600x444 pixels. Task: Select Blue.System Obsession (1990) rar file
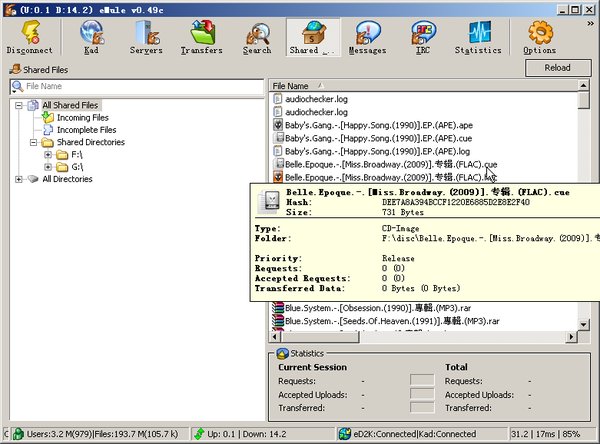pyautogui.click(x=378, y=308)
